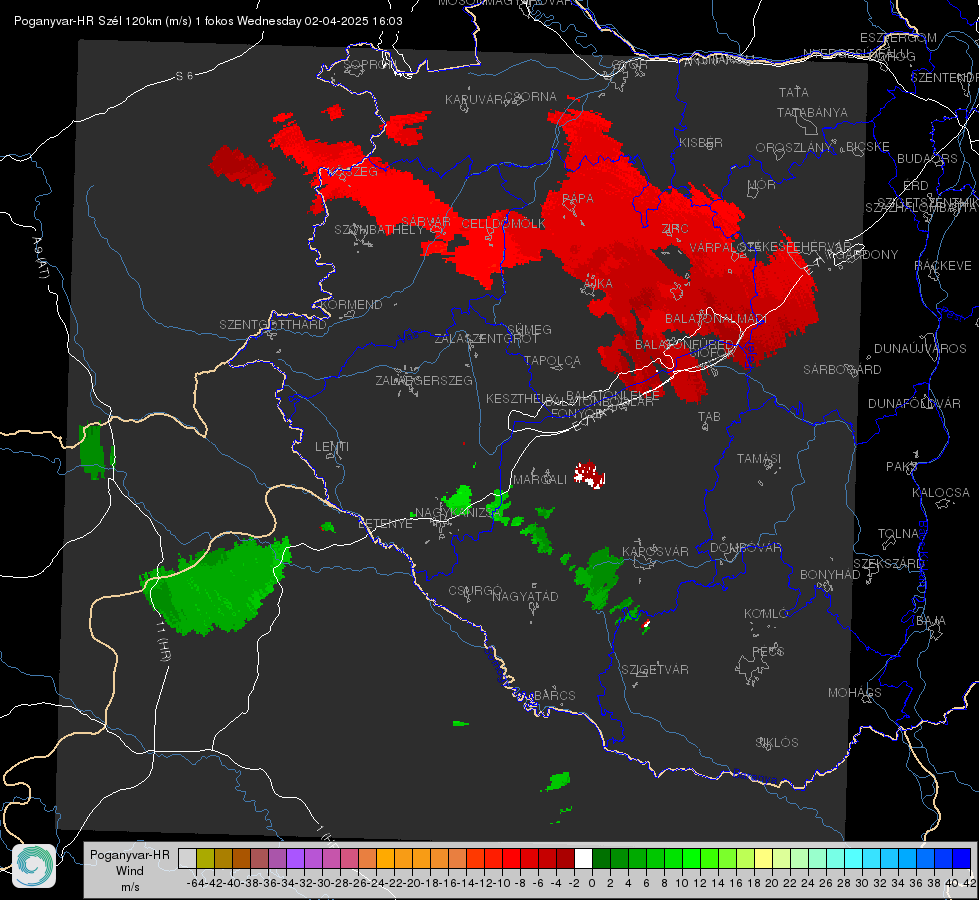Click the CELLDÖMÖLK label
The height and width of the screenshot is (900, 979).
(503, 224)
